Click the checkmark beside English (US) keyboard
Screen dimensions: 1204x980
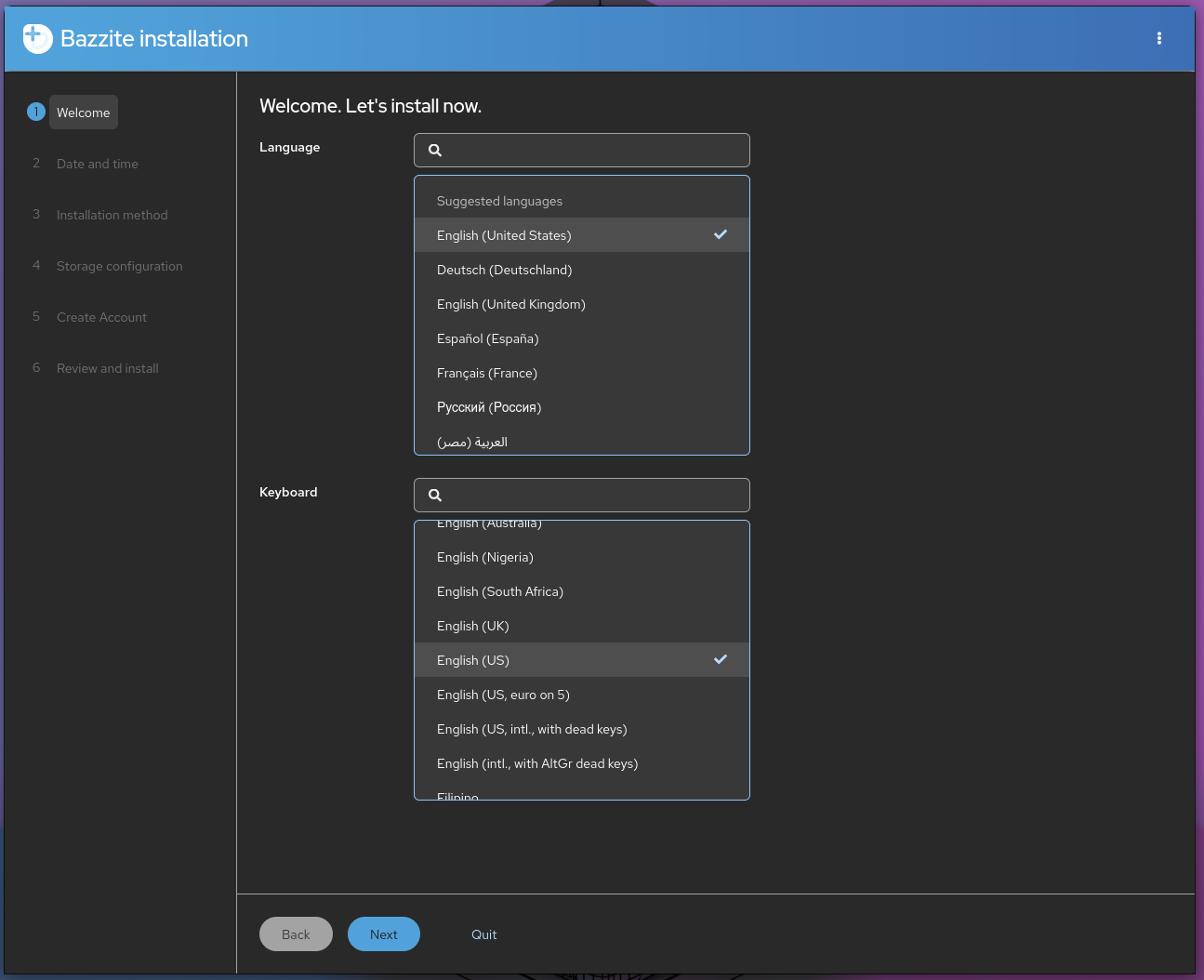coord(721,659)
